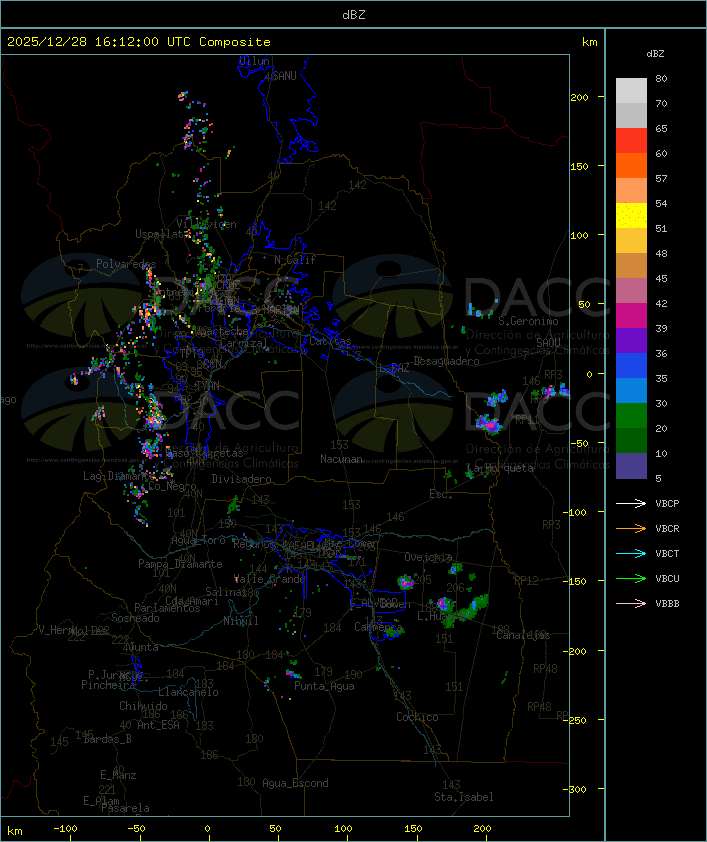Pick the light blue 30-35 dBZ swatch

tap(631, 390)
